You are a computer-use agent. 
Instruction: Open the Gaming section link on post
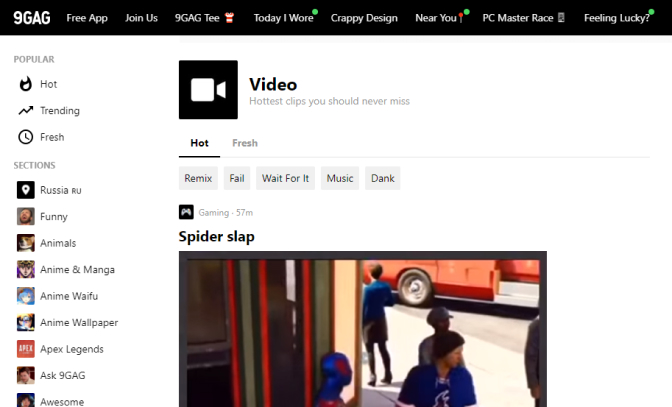213,212
